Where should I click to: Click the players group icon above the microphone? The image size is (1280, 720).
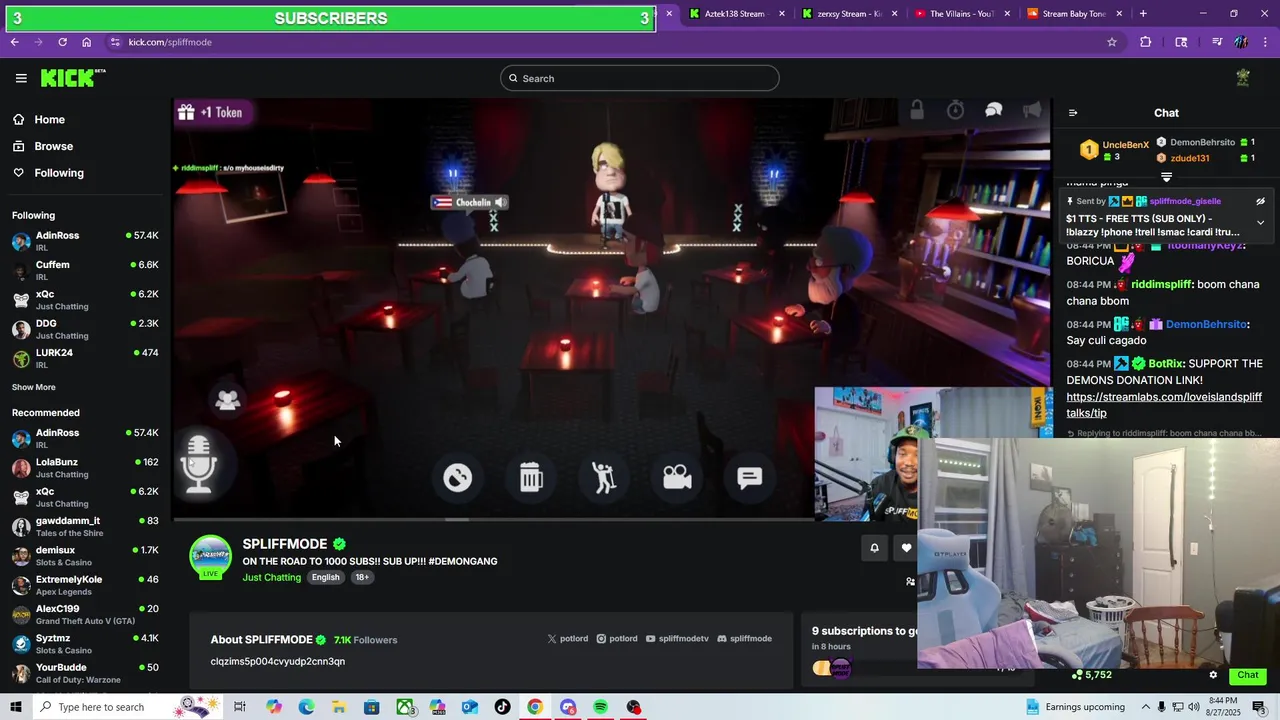point(228,400)
